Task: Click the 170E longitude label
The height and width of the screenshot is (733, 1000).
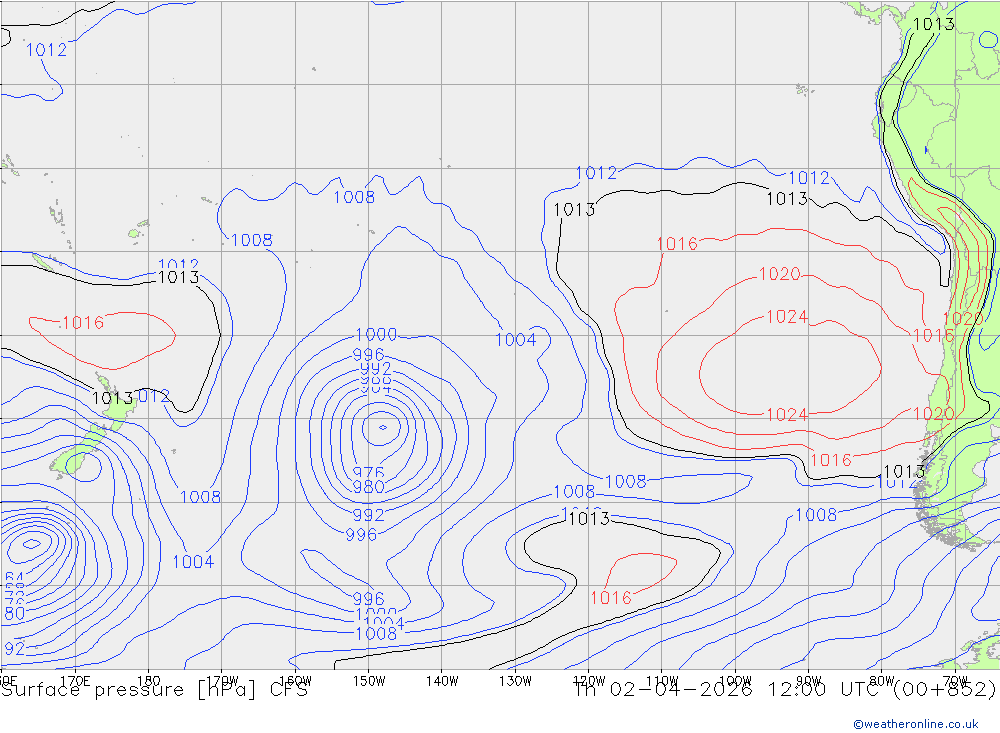Action: (x=75, y=681)
